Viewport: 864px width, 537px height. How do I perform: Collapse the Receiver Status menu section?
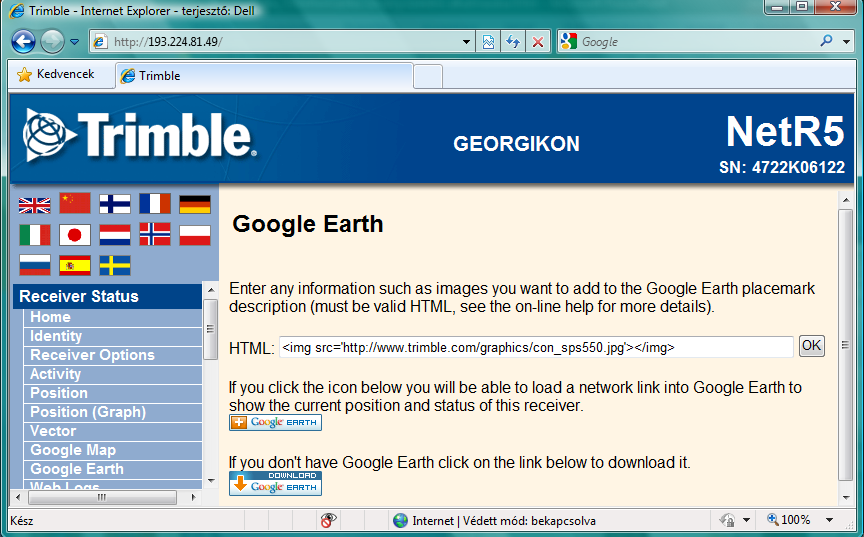[x=107, y=296]
